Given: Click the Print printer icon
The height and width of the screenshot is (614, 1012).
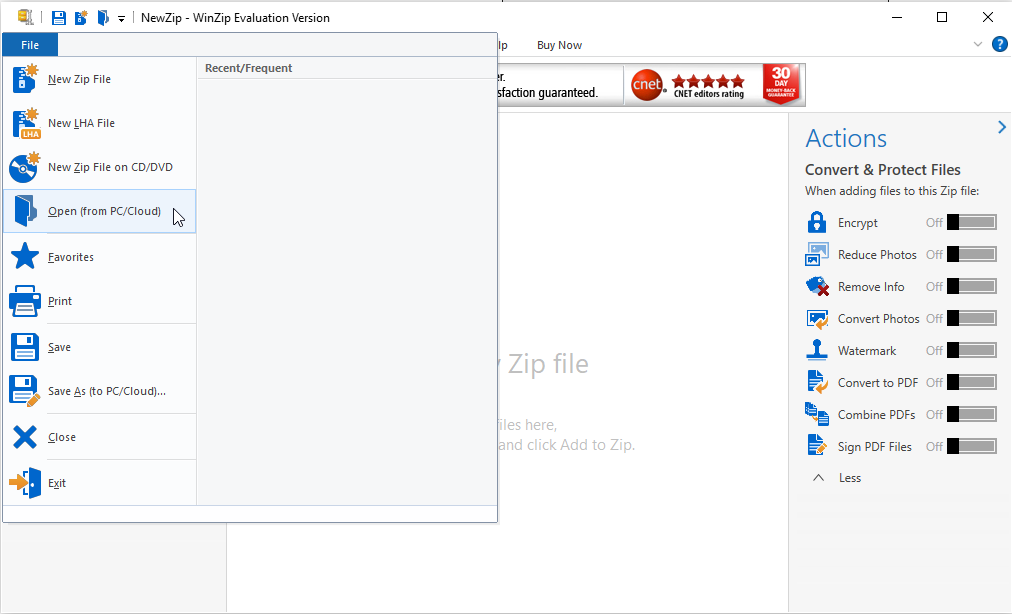Looking at the screenshot, I should coord(25,301).
